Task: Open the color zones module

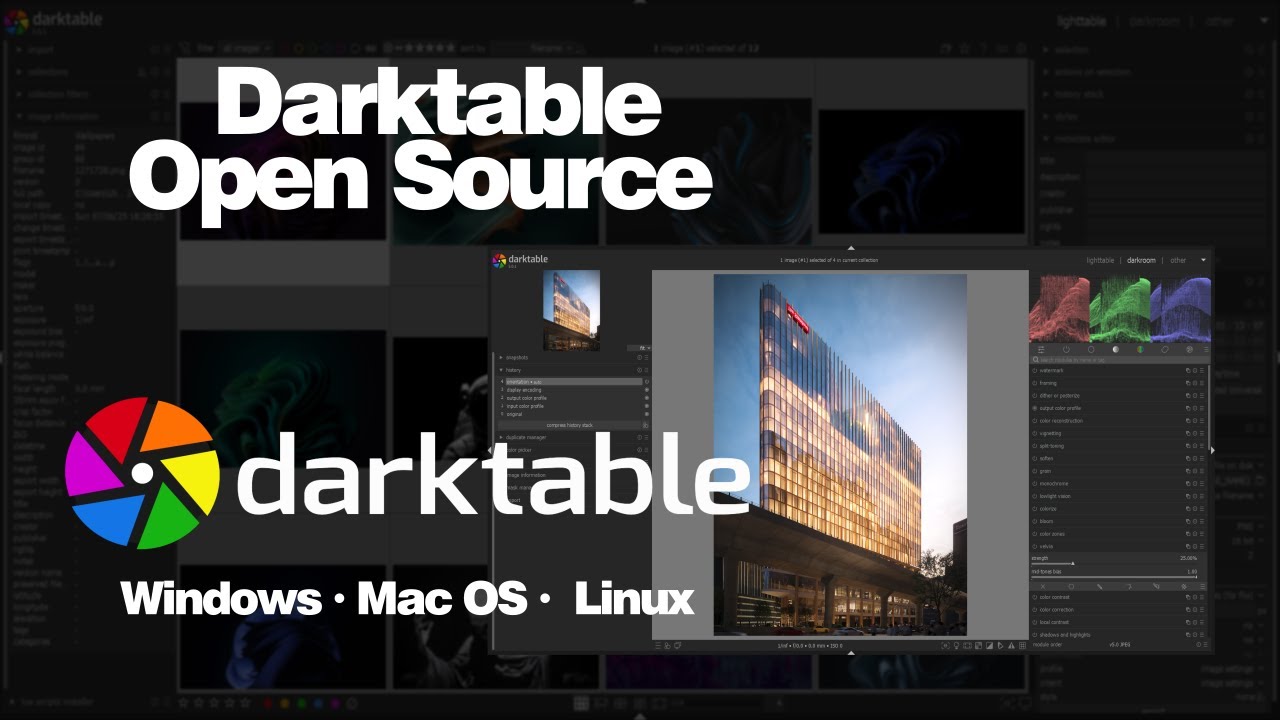Action: (1118, 534)
